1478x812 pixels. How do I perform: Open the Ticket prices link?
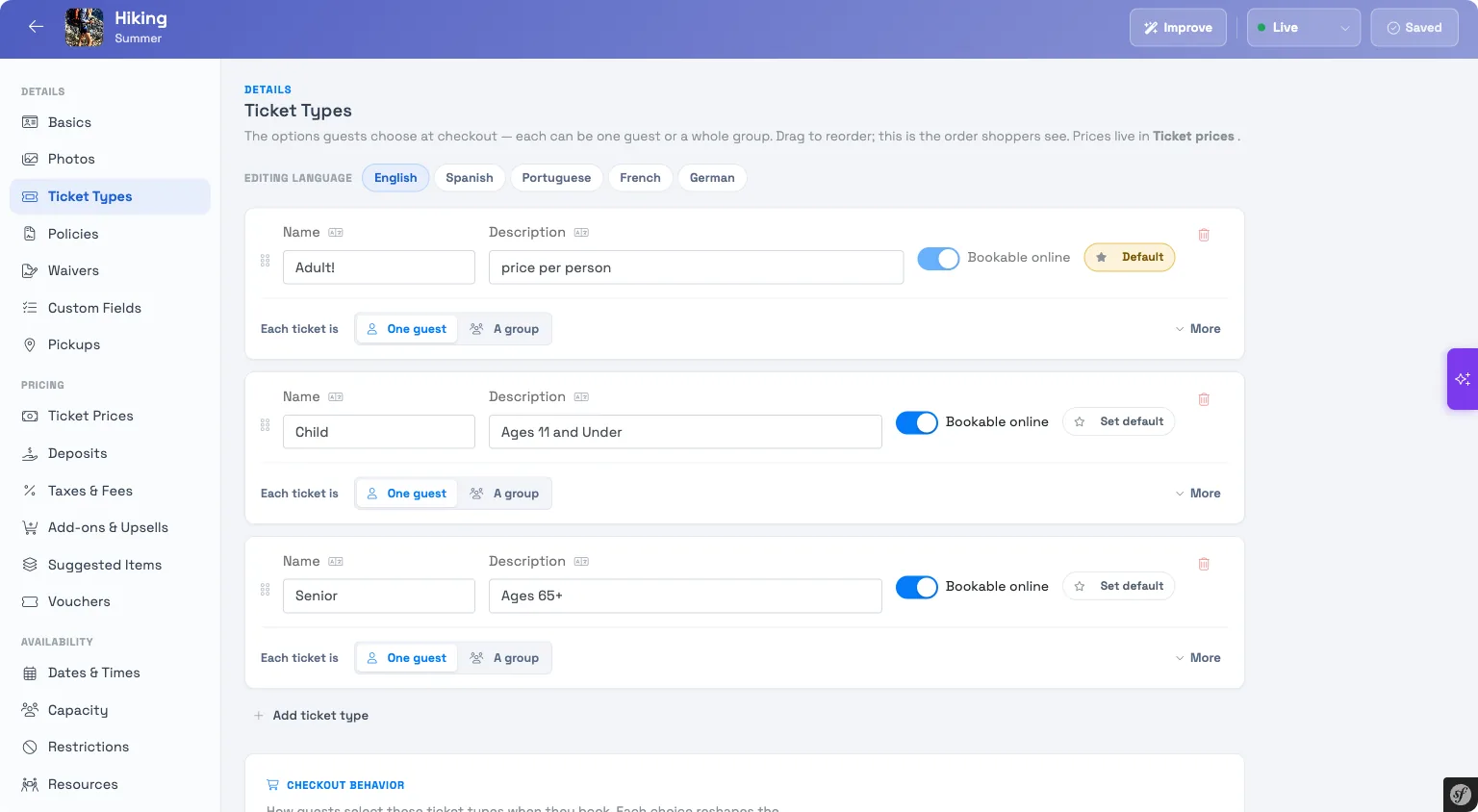[x=1193, y=137]
